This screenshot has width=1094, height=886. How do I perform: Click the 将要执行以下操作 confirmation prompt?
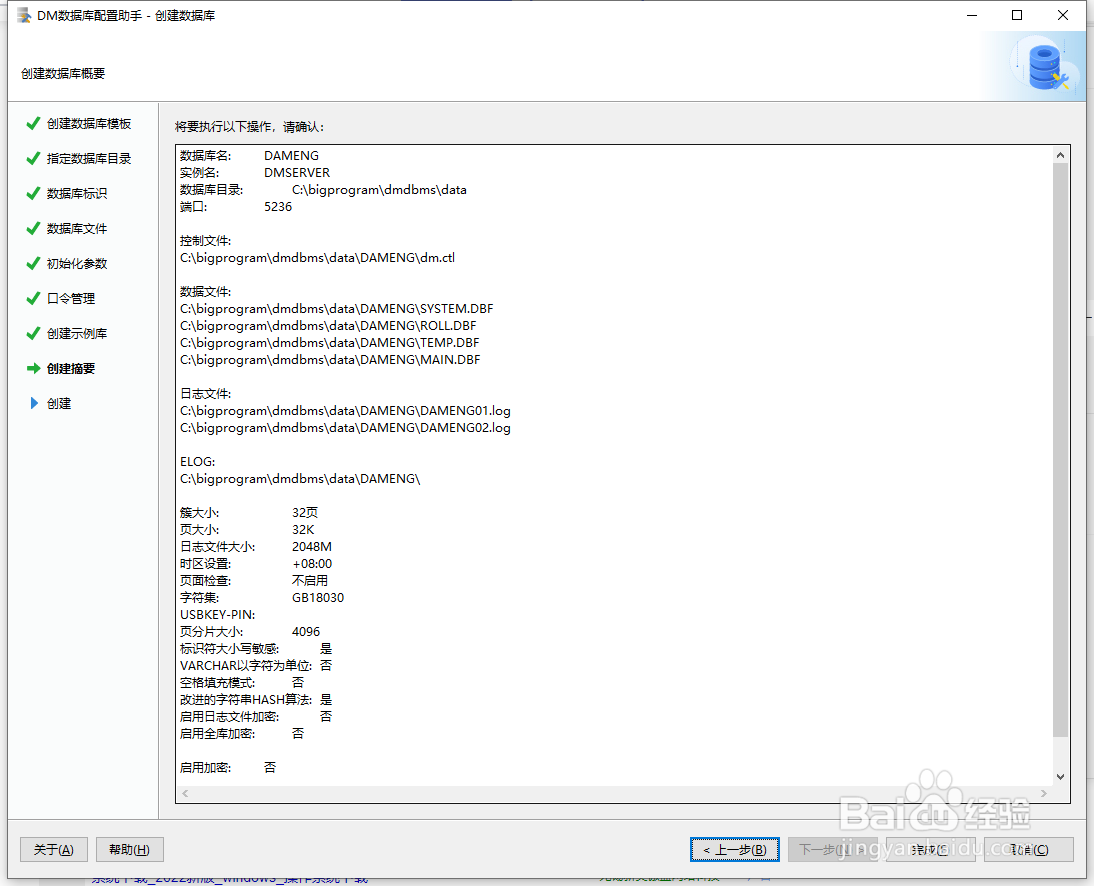point(249,126)
